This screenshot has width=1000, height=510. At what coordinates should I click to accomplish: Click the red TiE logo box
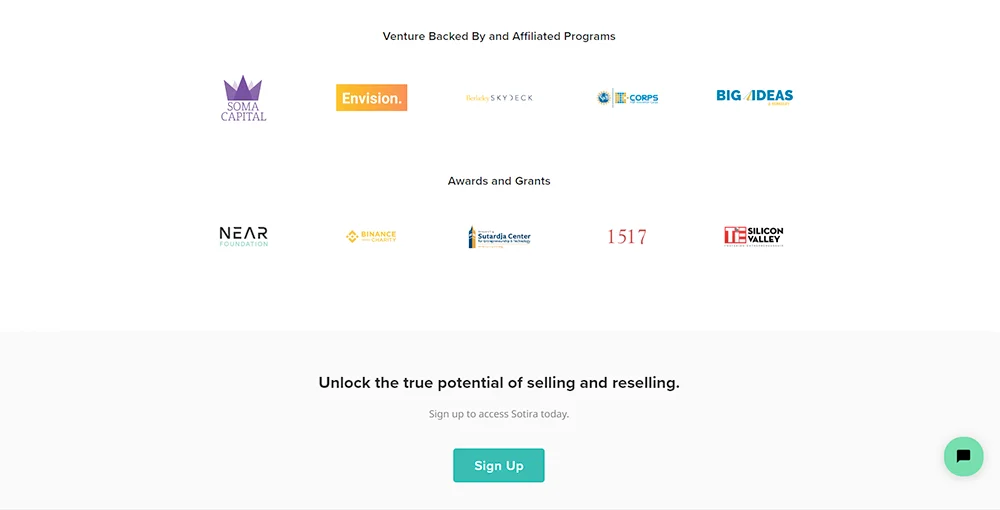[735, 236]
